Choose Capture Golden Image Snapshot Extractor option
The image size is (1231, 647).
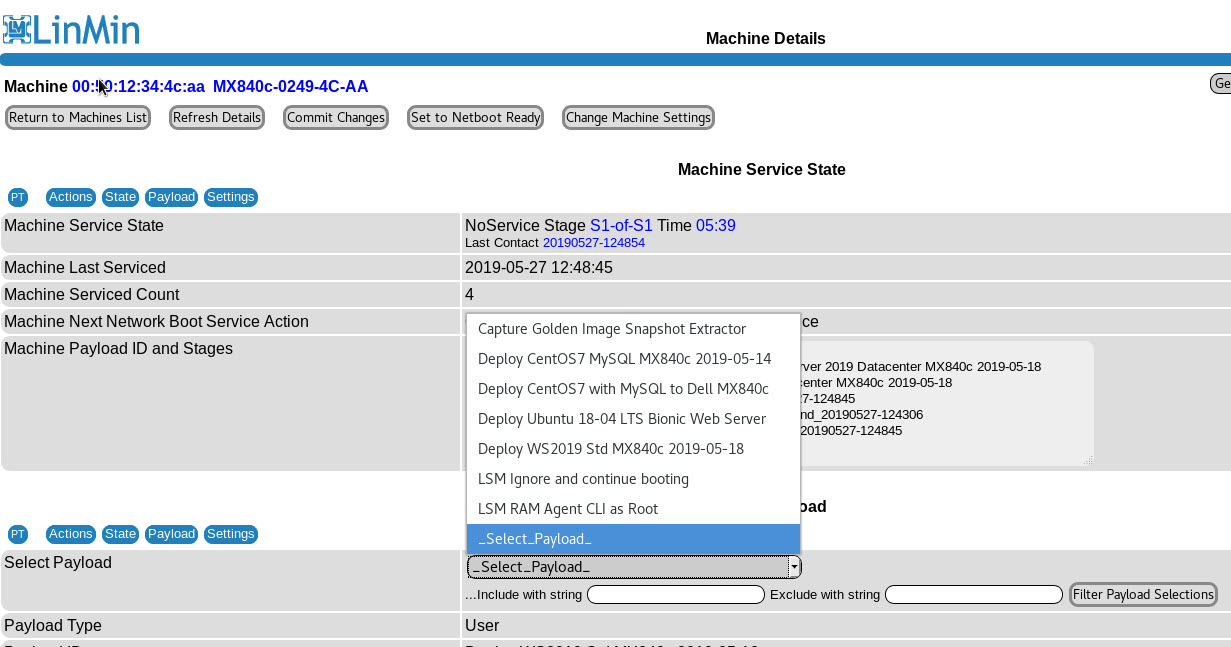(x=612, y=329)
